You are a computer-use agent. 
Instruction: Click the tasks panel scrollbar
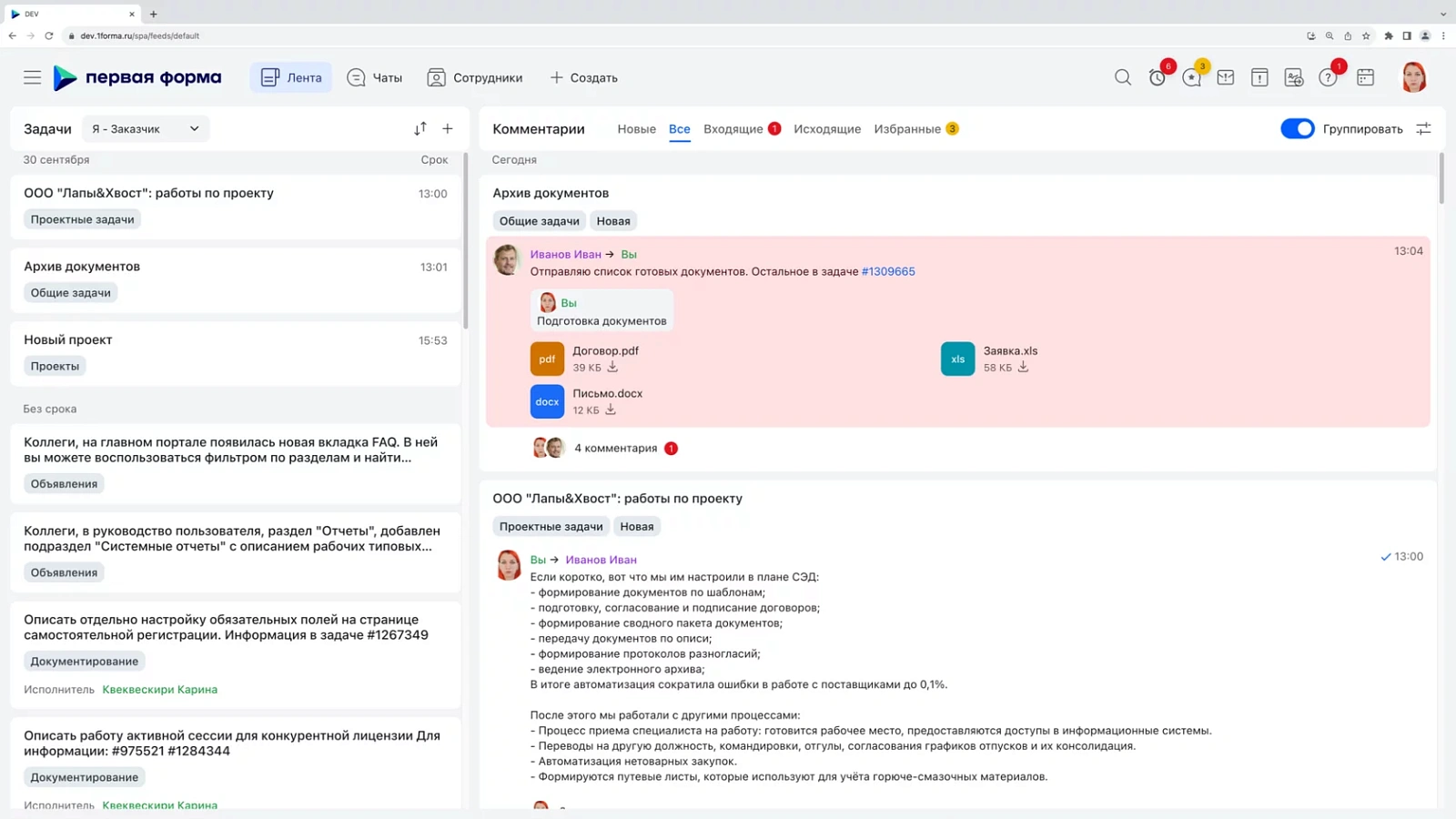(x=465, y=241)
